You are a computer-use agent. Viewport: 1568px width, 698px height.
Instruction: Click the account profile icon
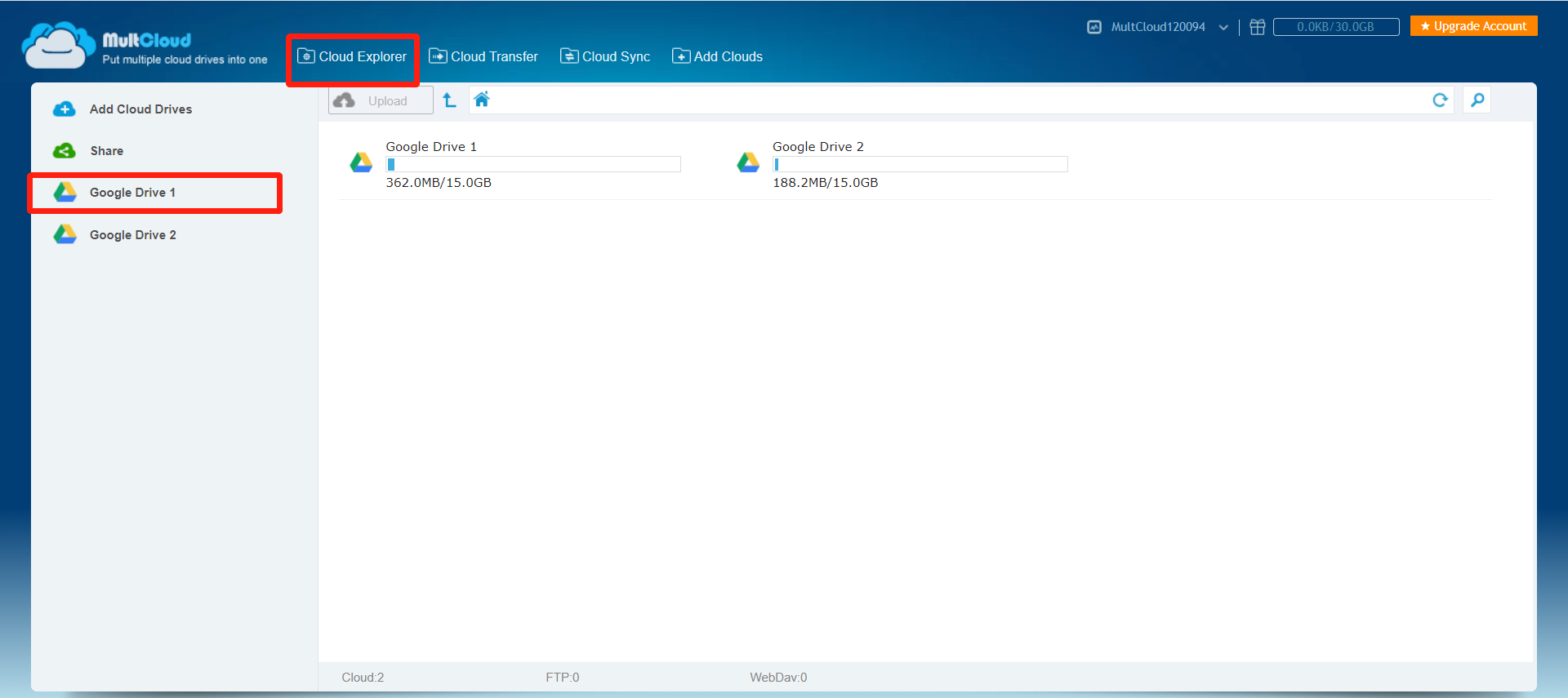click(x=1094, y=27)
